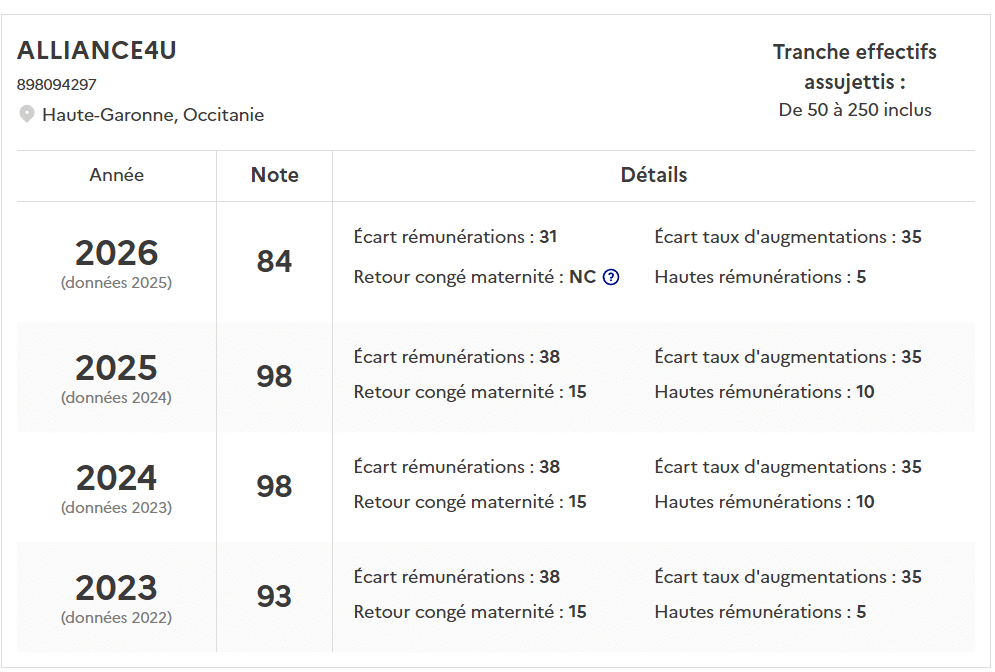The width and height of the screenshot is (995, 672).
Task: Click the score 84 for 2026
Action: coord(274,262)
